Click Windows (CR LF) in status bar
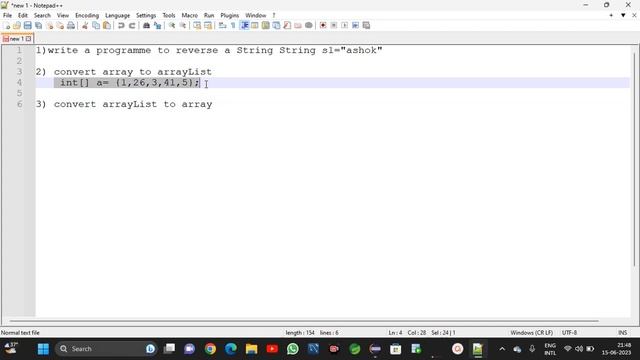The height and width of the screenshot is (360, 640). 531,333
